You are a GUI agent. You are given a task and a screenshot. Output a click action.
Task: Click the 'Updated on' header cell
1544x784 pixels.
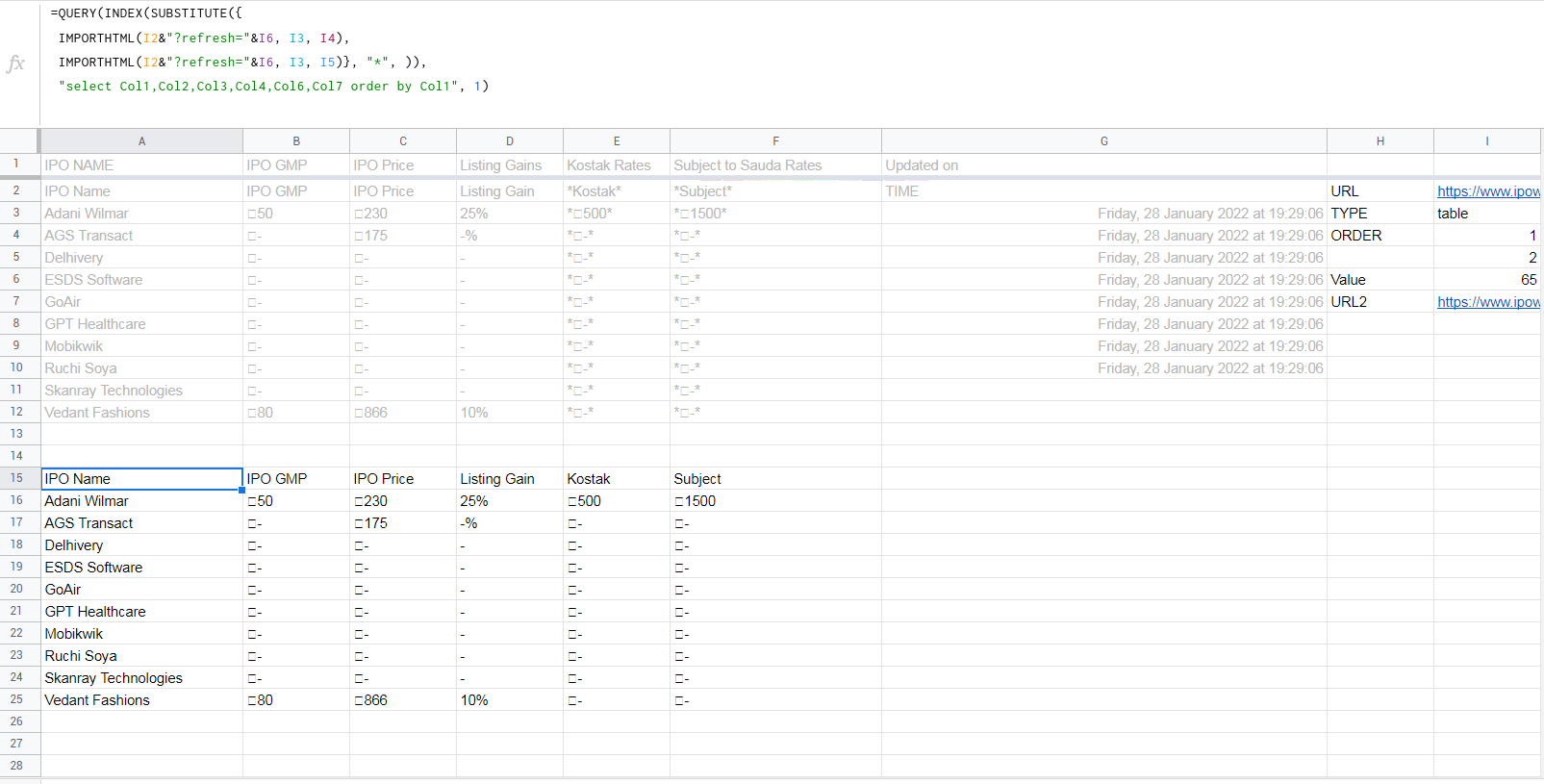1104,165
